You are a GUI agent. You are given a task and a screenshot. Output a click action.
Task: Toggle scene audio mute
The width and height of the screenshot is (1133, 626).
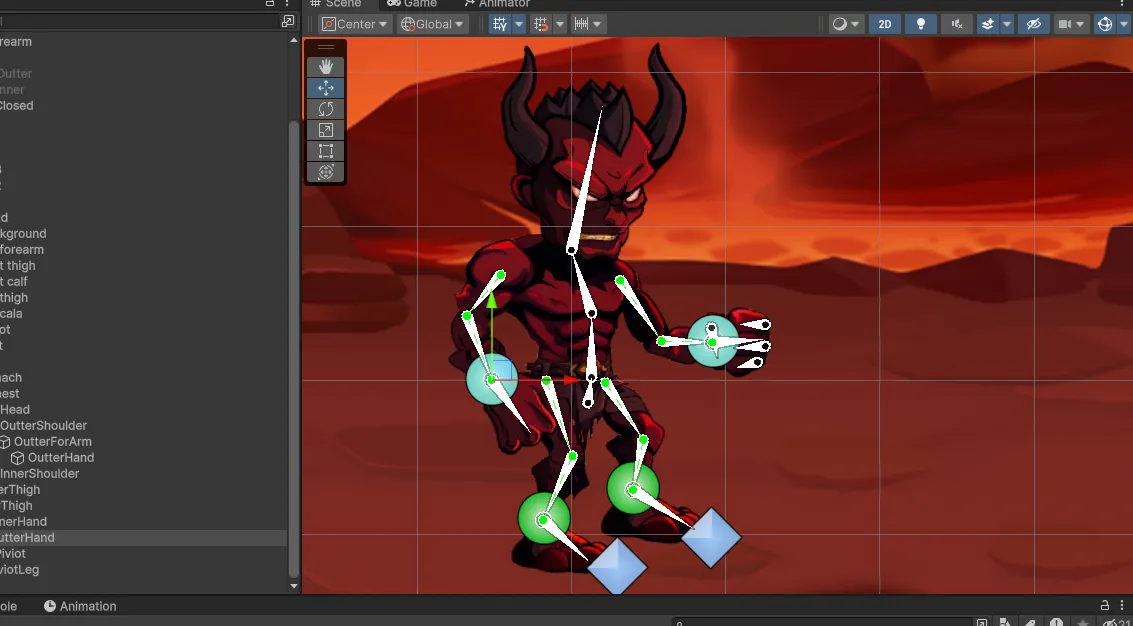click(x=957, y=24)
